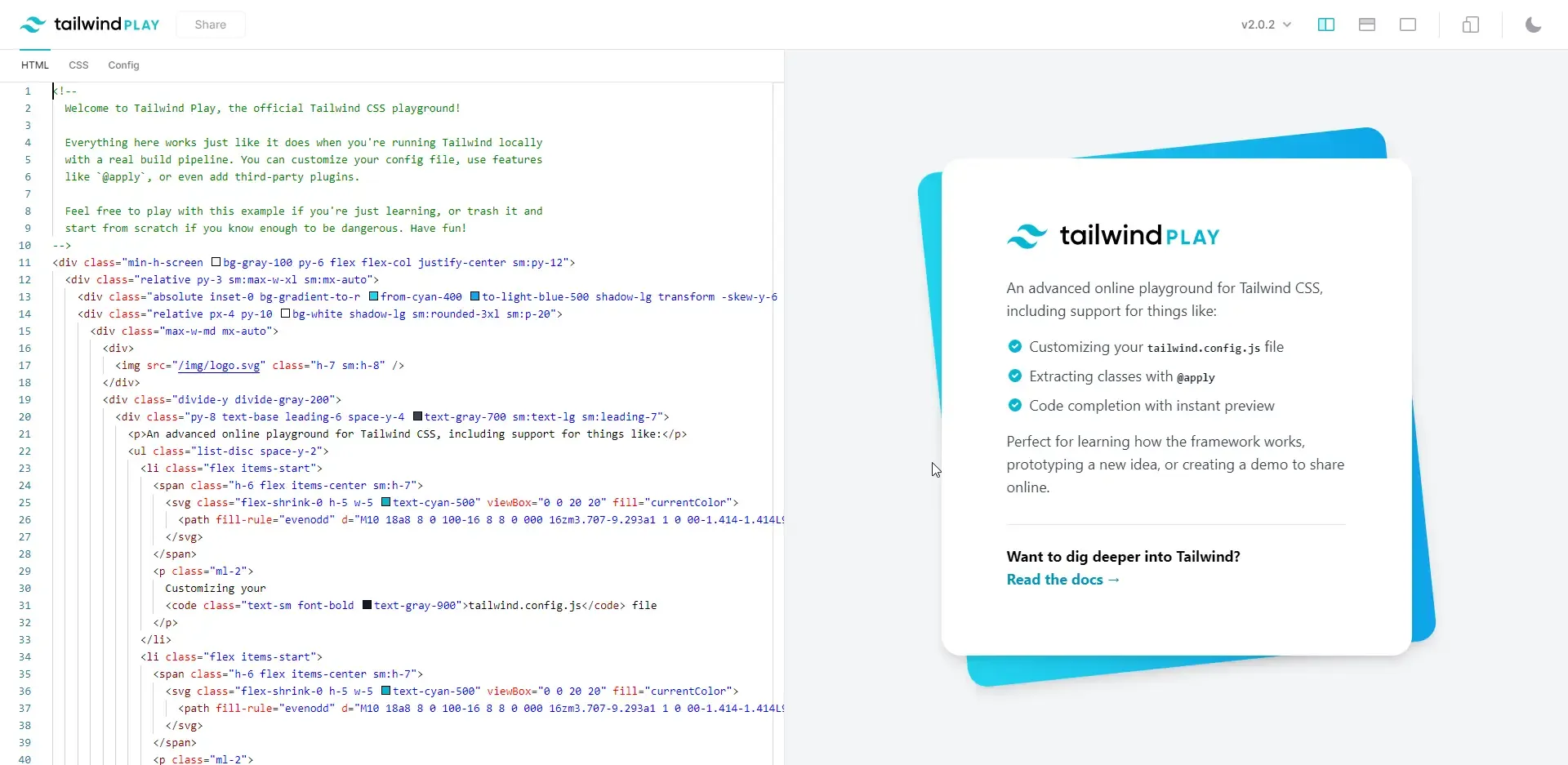Image resolution: width=1568 pixels, height=765 pixels.
Task: Open responsive design mode
Action: pos(1470,24)
